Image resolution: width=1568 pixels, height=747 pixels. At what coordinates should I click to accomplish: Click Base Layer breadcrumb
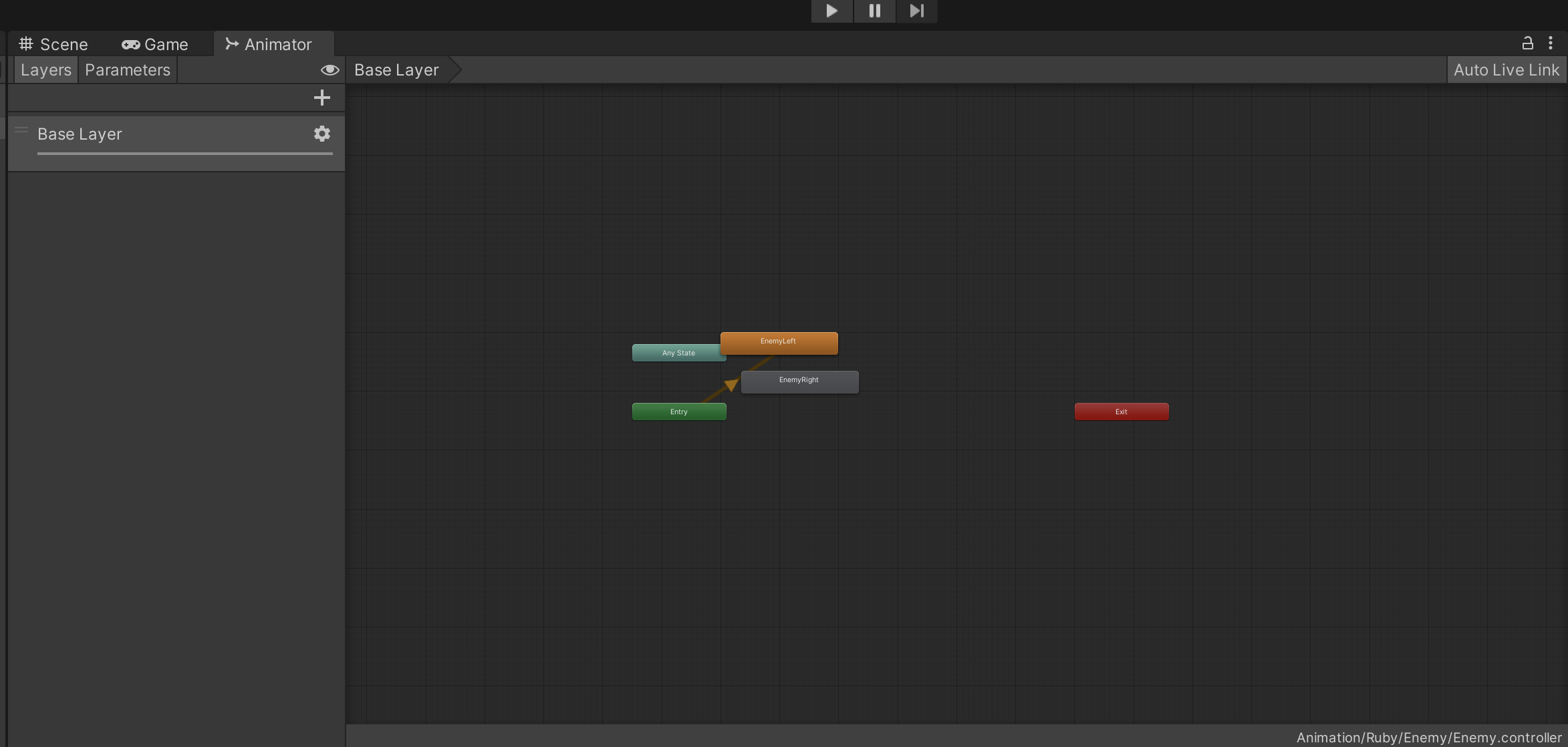click(396, 69)
